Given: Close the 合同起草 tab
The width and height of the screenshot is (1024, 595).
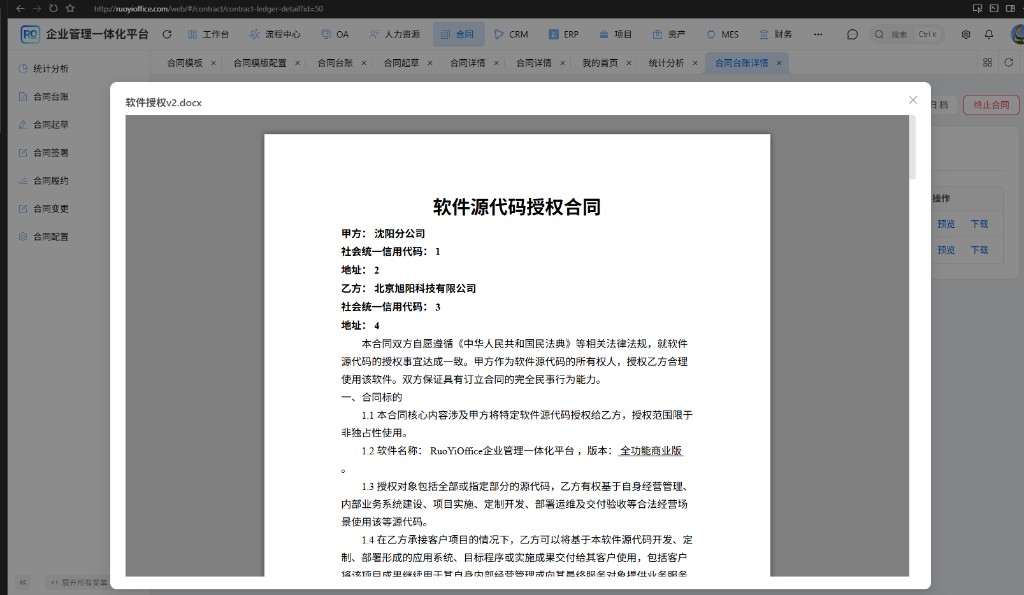Looking at the screenshot, I should point(430,63).
